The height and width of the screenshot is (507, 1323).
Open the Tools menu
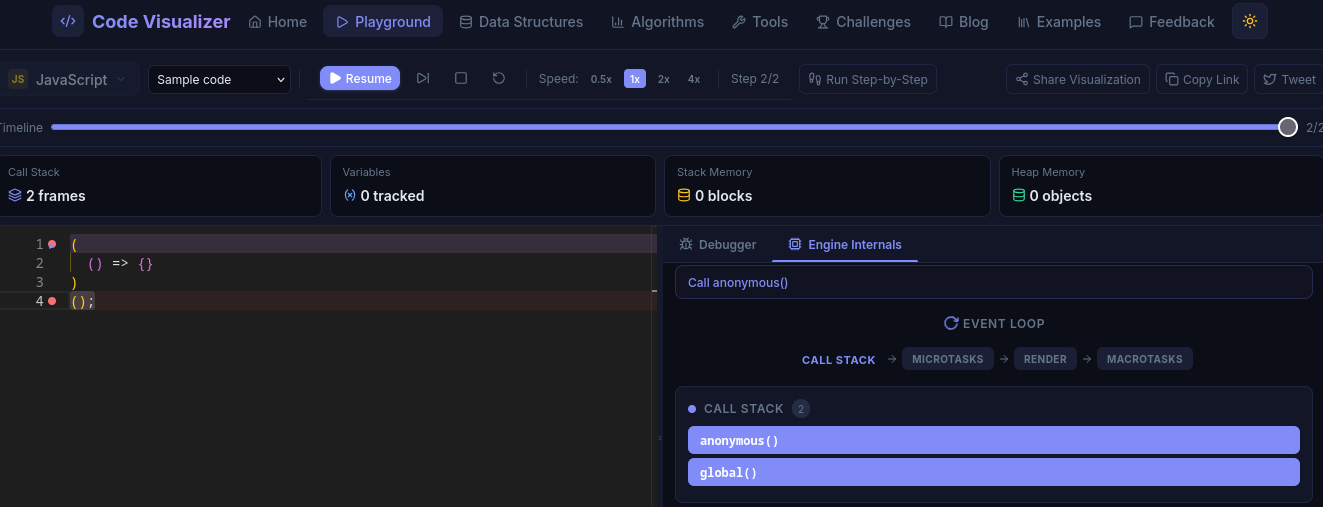coord(760,21)
